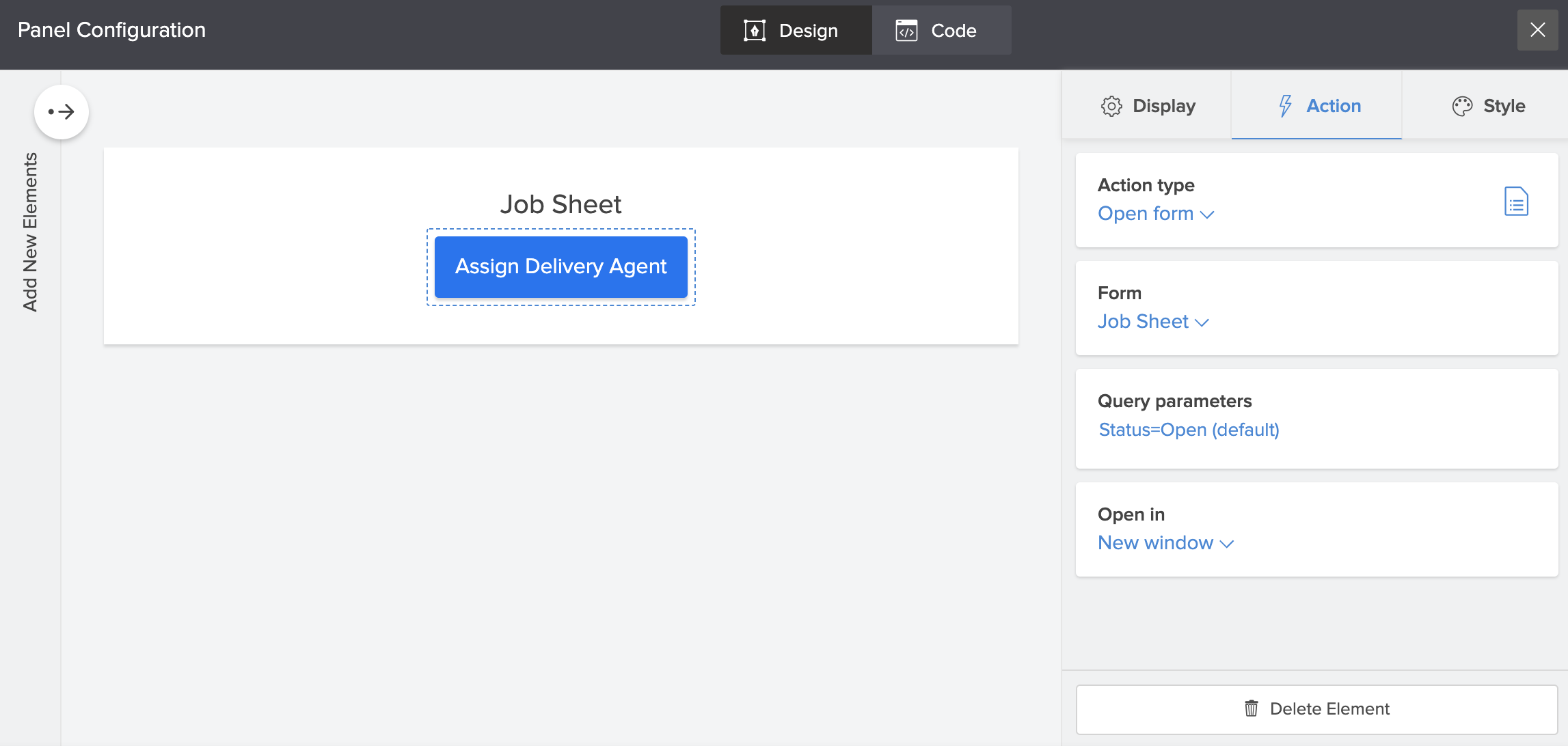Open the Action type 'Open form' dropdown

click(1155, 214)
